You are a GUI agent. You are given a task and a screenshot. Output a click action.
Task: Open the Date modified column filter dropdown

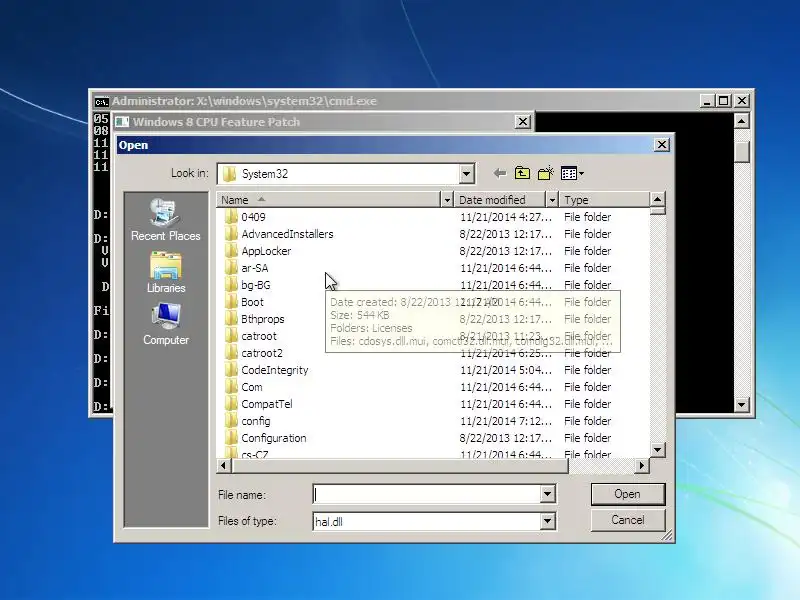(552, 199)
